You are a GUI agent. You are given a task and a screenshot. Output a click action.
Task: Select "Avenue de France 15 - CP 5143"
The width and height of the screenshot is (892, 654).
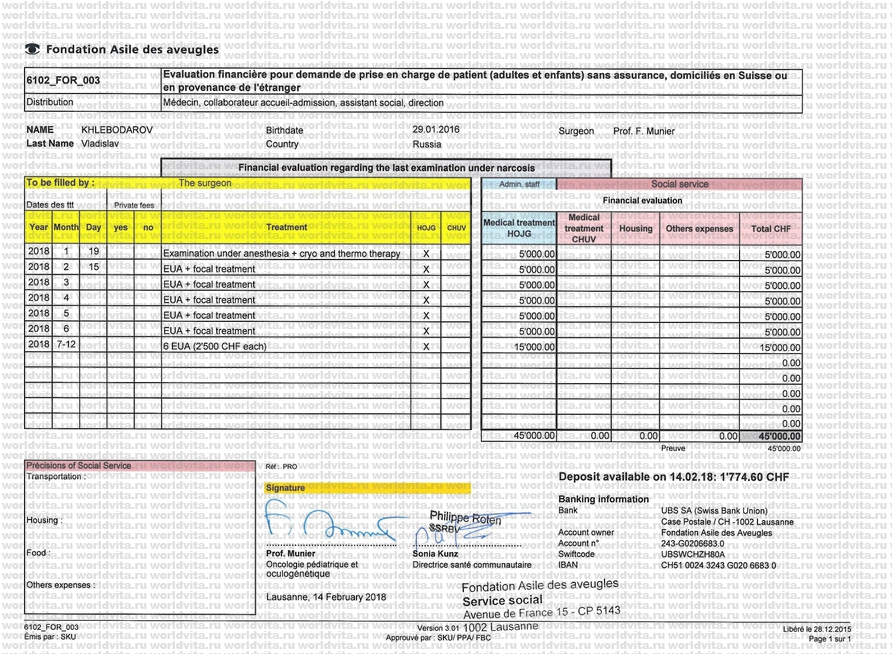(x=542, y=612)
